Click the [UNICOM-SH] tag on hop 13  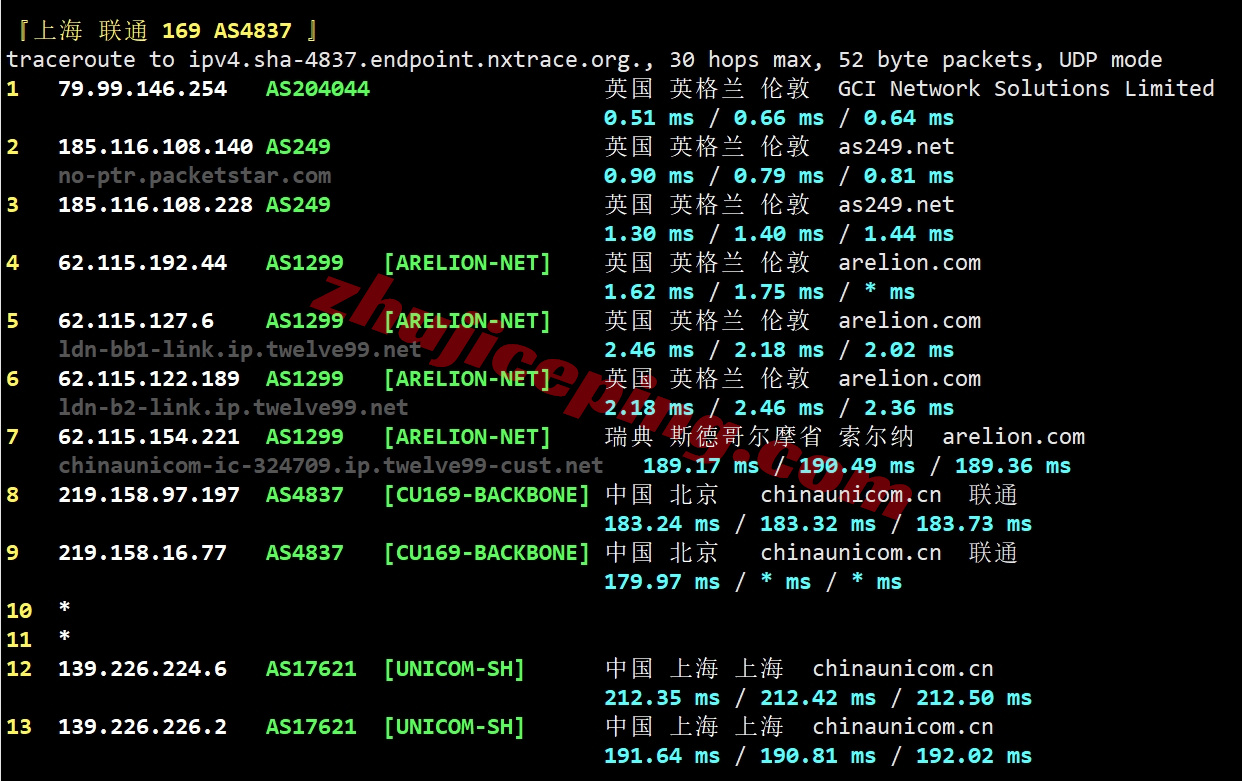coord(454,726)
